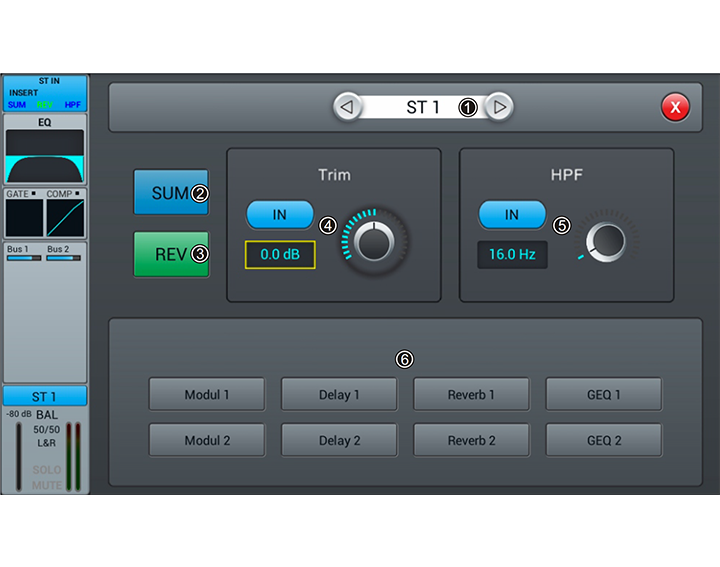Select the 16.0 Hz HPF value field
This screenshot has height=567, width=720.
pyautogui.click(x=512, y=255)
